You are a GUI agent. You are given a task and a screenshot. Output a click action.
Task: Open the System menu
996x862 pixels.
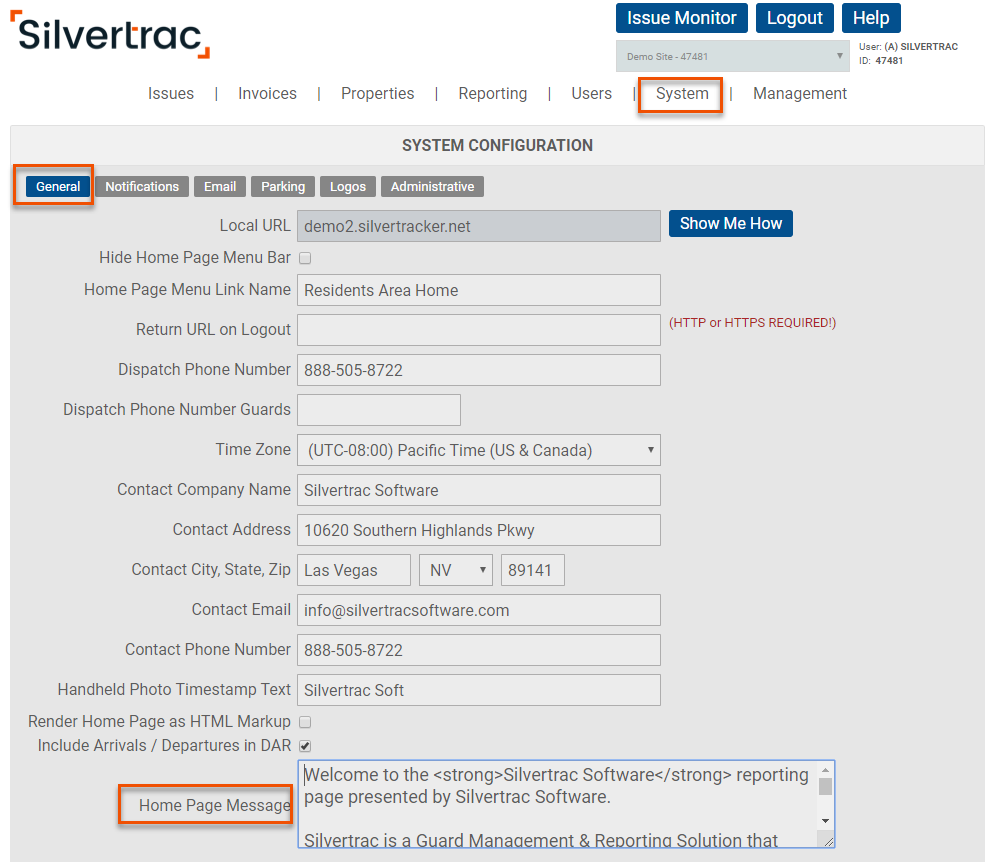[682, 93]
